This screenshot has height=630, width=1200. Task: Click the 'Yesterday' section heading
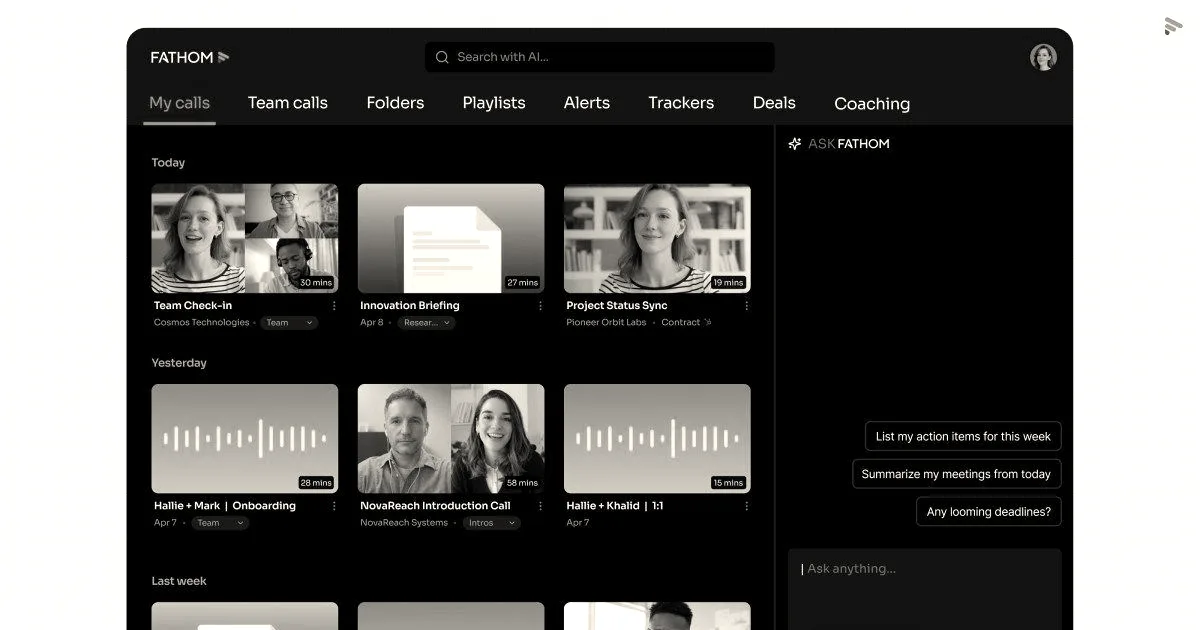pyautogui.click(x=179, y=363)
